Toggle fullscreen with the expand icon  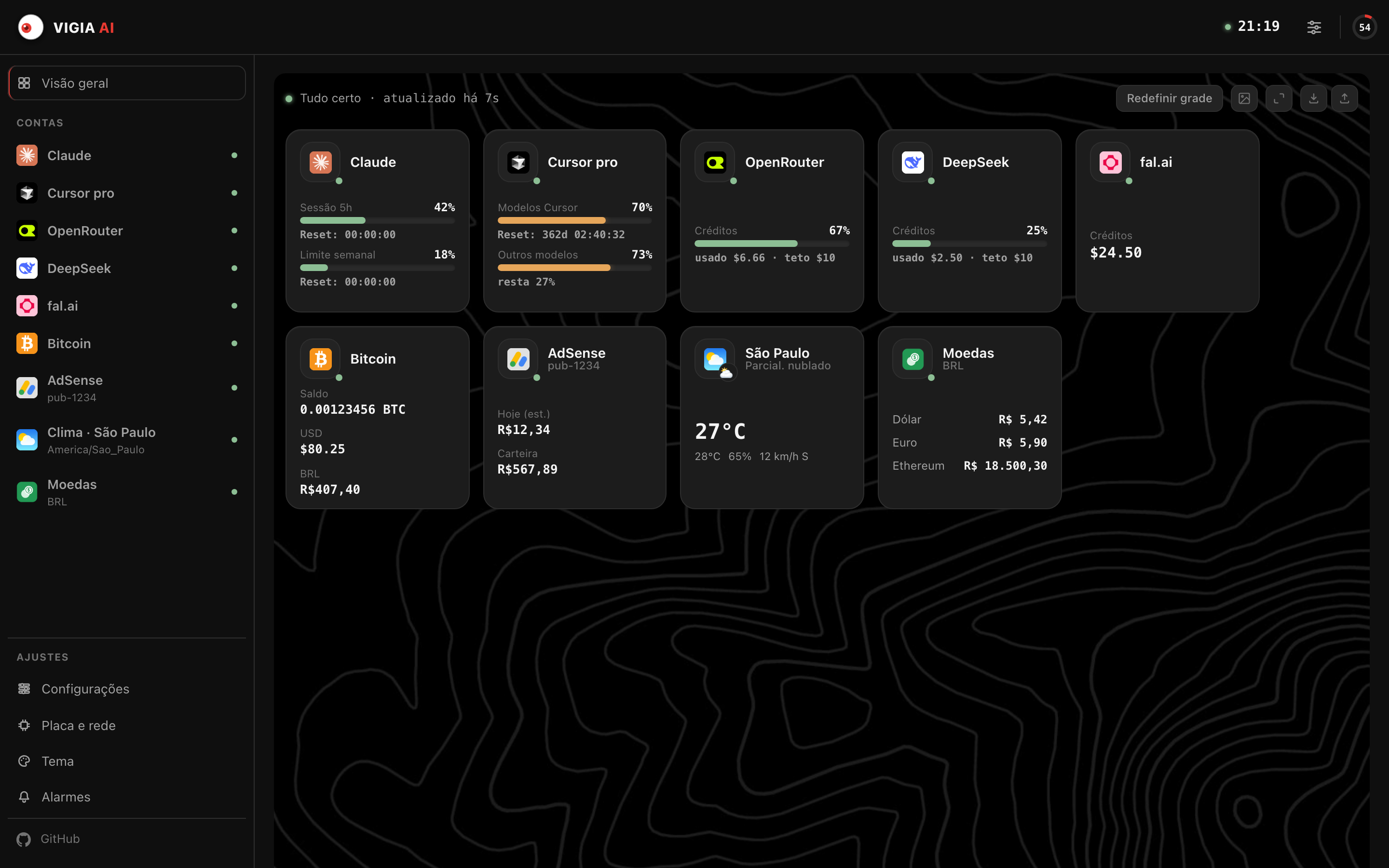tap(1279, 98)
